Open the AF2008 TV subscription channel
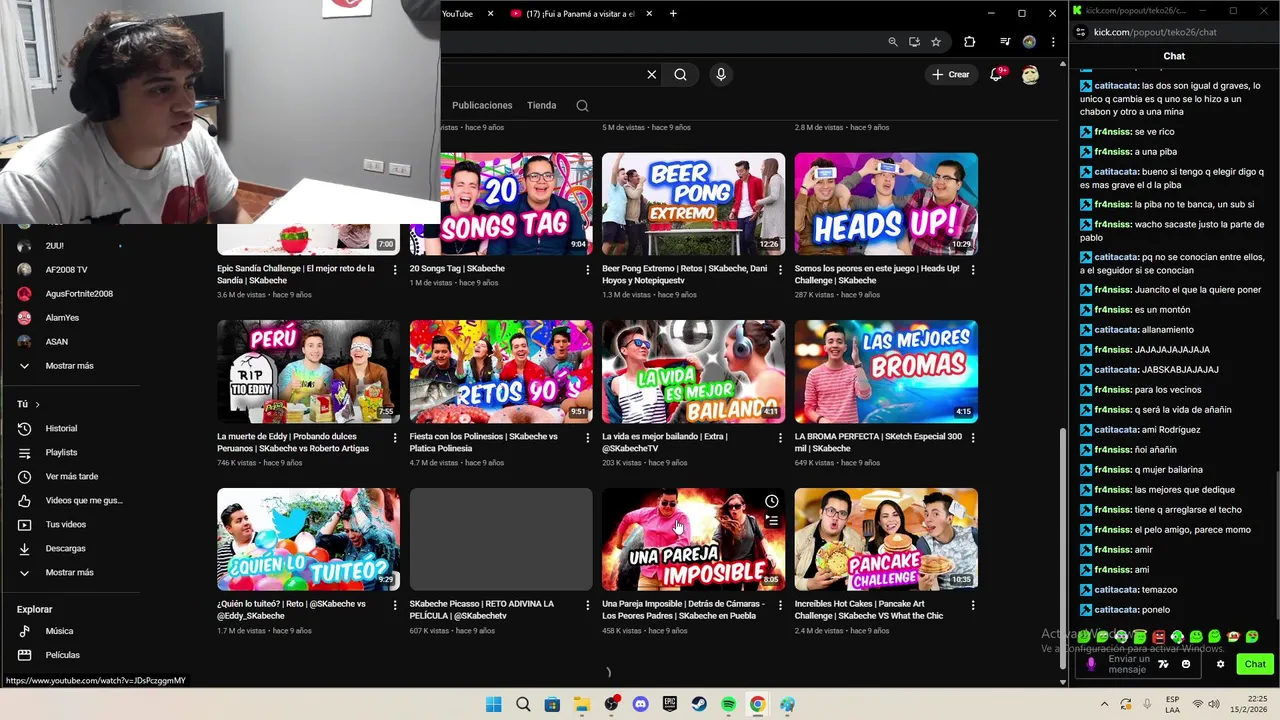1280x720 pixels. coord(66,270)
